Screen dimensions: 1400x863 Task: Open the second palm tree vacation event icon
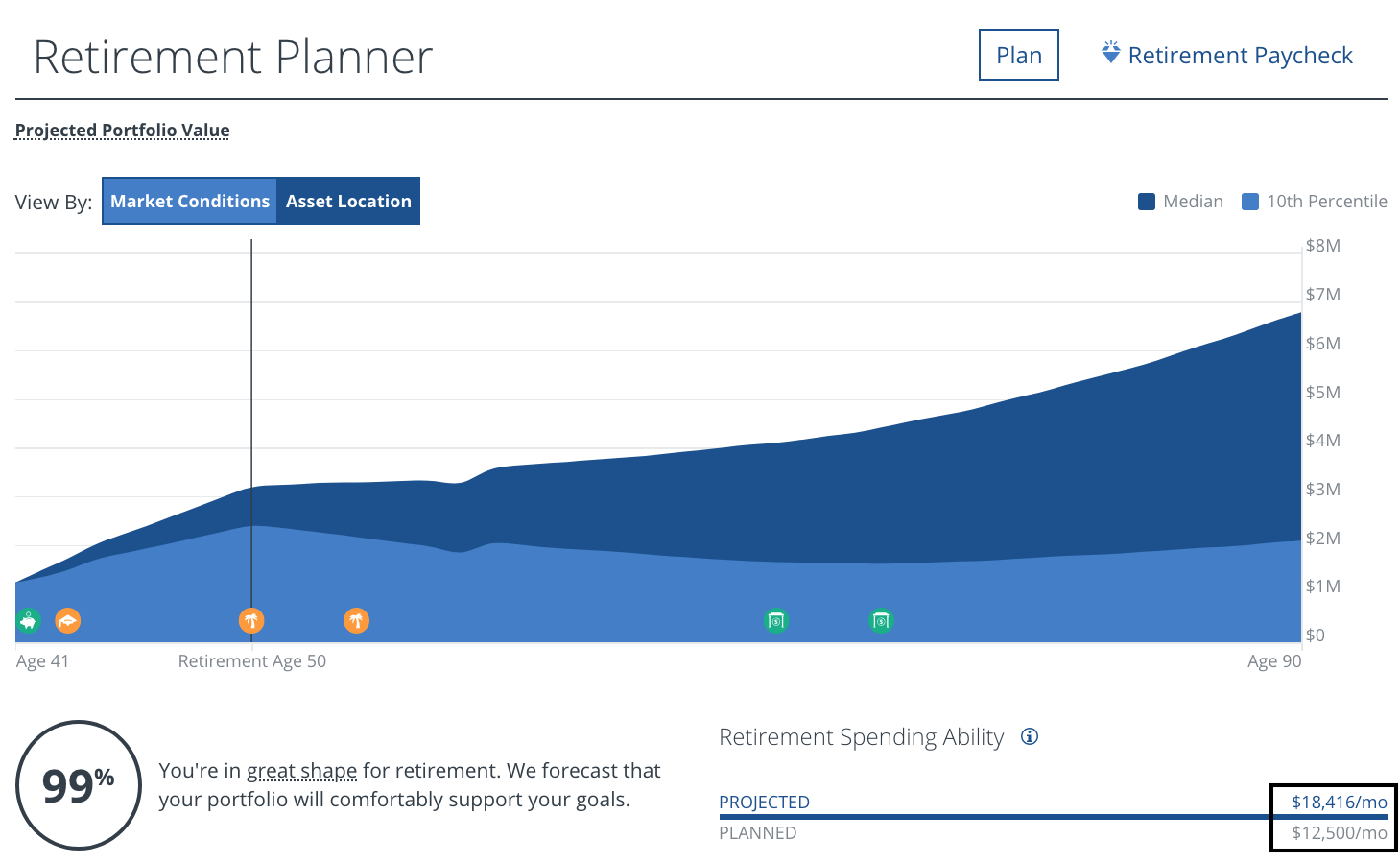pos(356,620)
